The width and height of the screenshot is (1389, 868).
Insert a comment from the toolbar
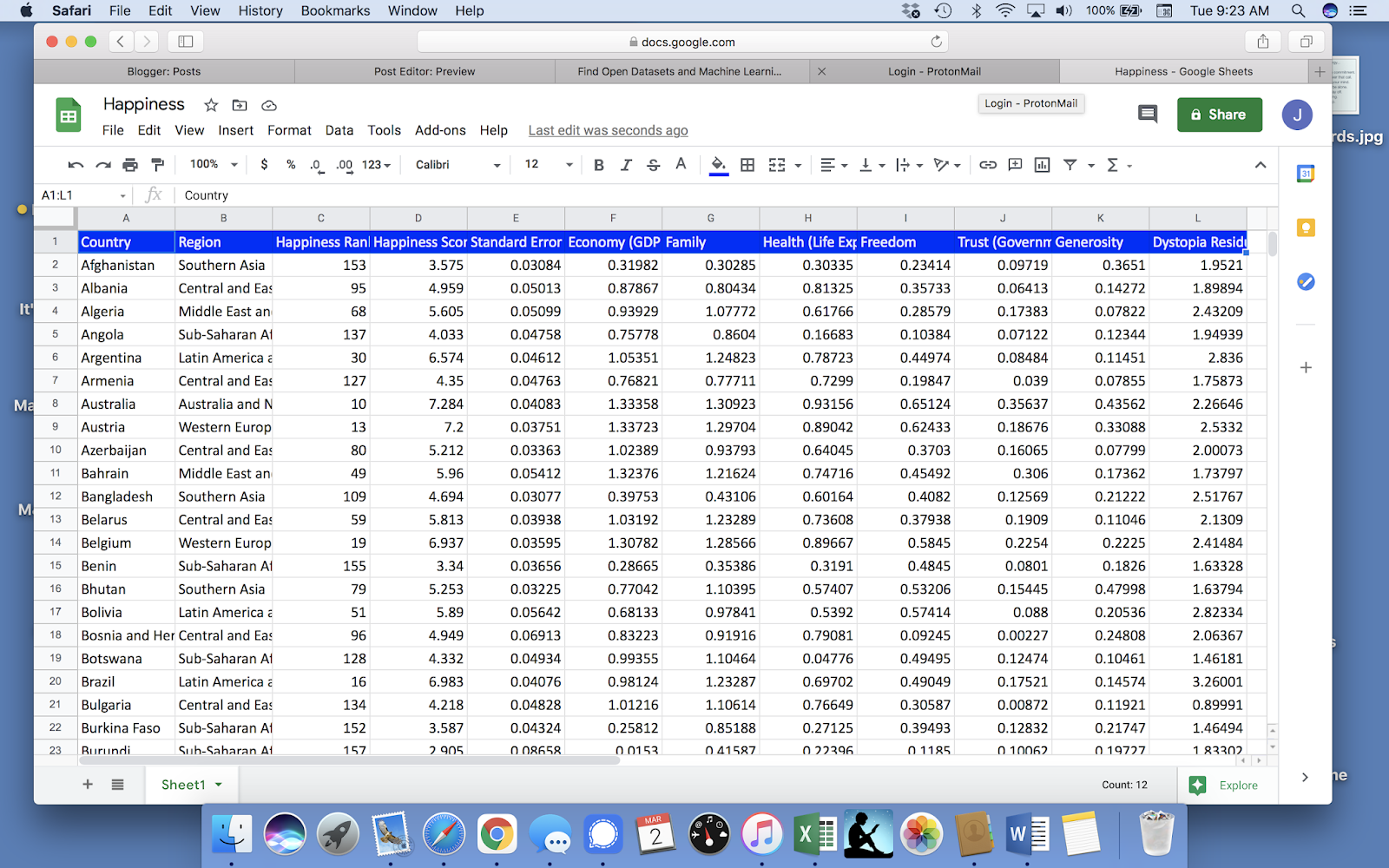click(1015, 165)
